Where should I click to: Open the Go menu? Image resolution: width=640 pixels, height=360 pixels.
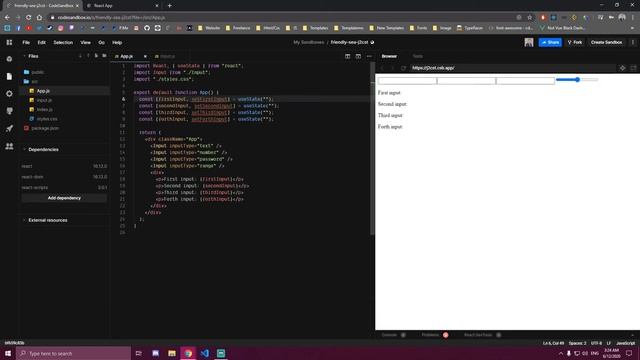(x=101, y=42)
